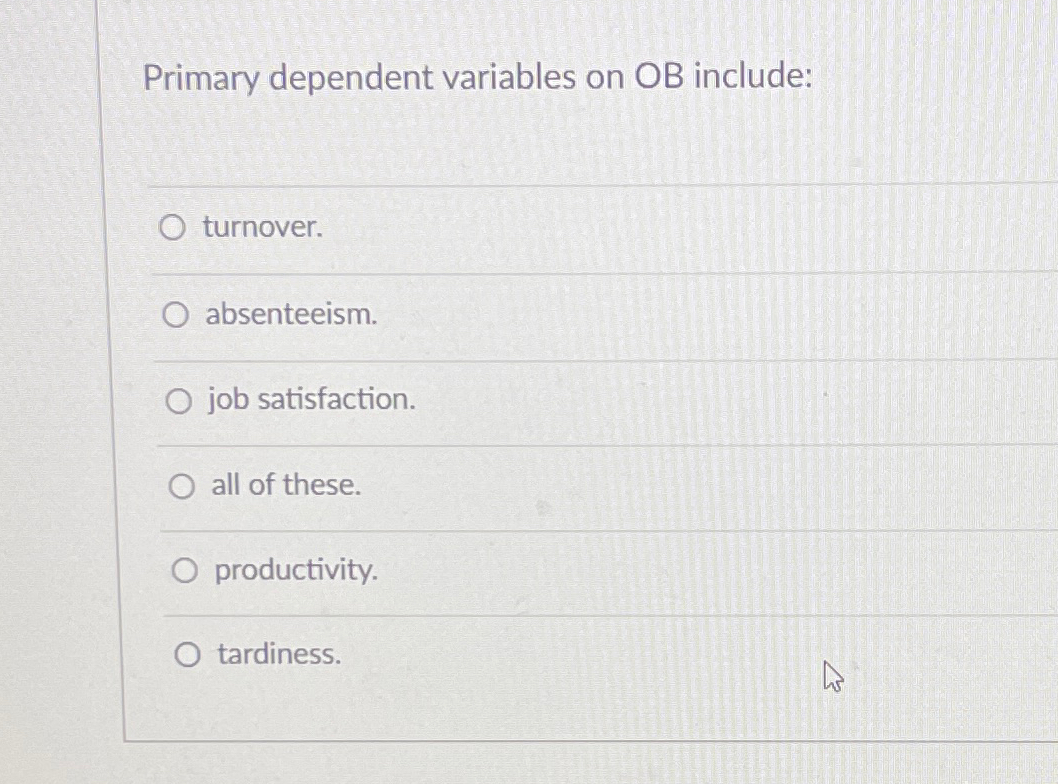Viewport: 1058px width, 784px height.
Task: Click the answer label reading turnover
Action: tap(261, 228)
